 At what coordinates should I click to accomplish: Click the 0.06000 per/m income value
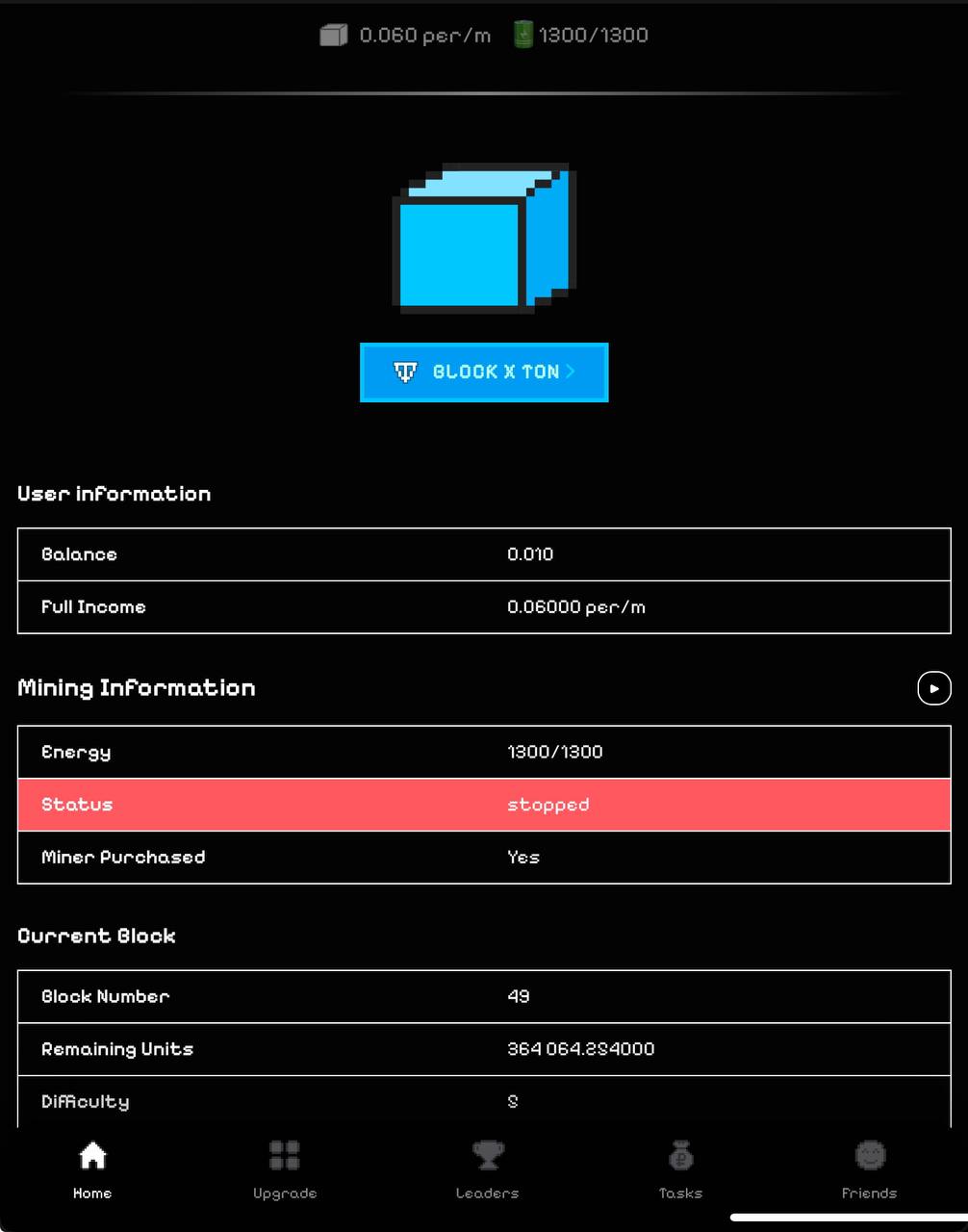click(x=576, y=607)
